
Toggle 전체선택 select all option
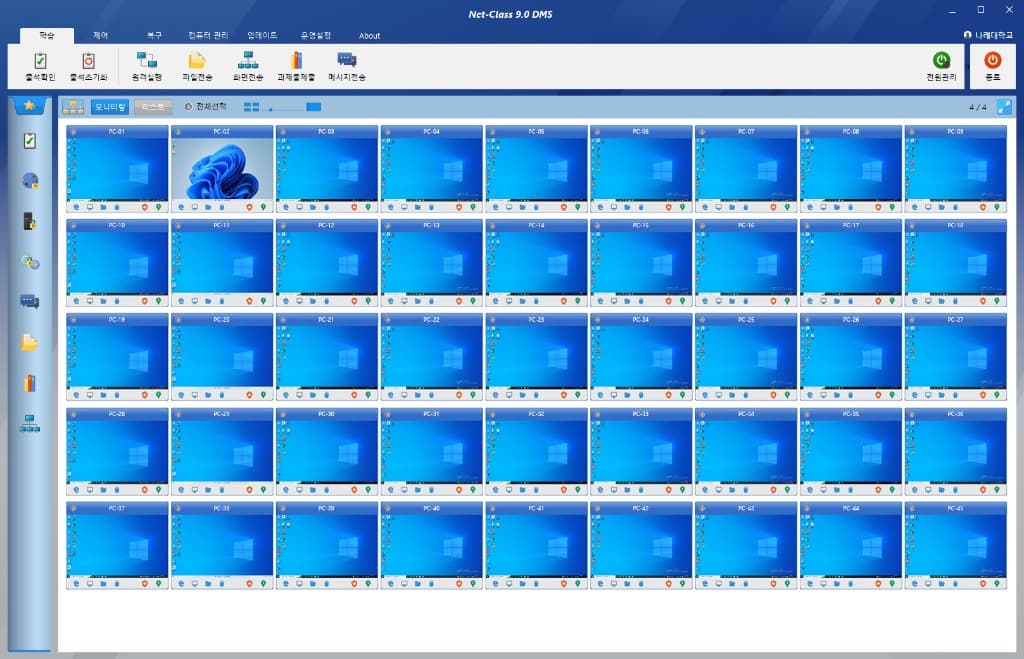point(206,106)
